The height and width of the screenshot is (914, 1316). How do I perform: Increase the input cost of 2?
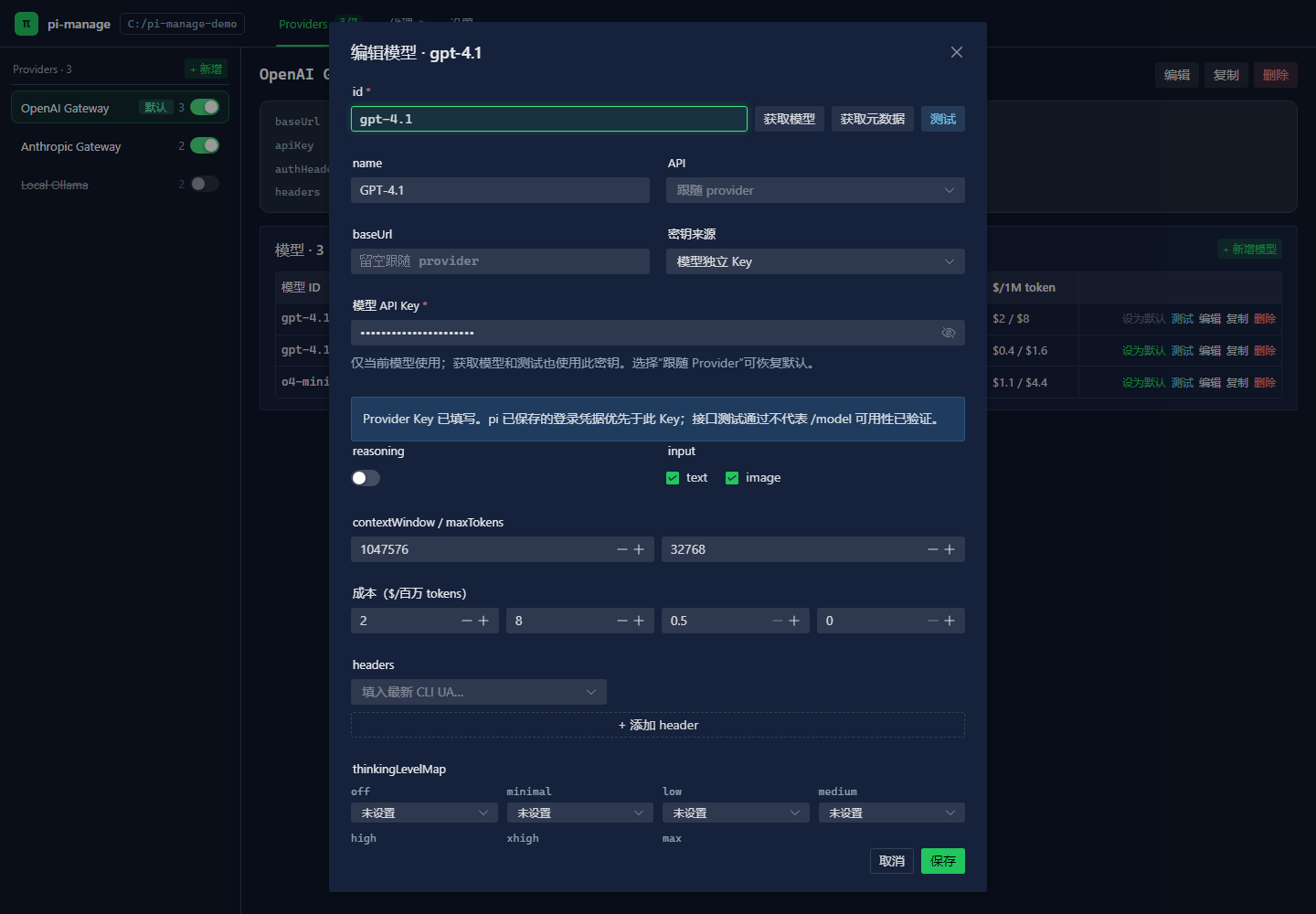coord(483,621)
